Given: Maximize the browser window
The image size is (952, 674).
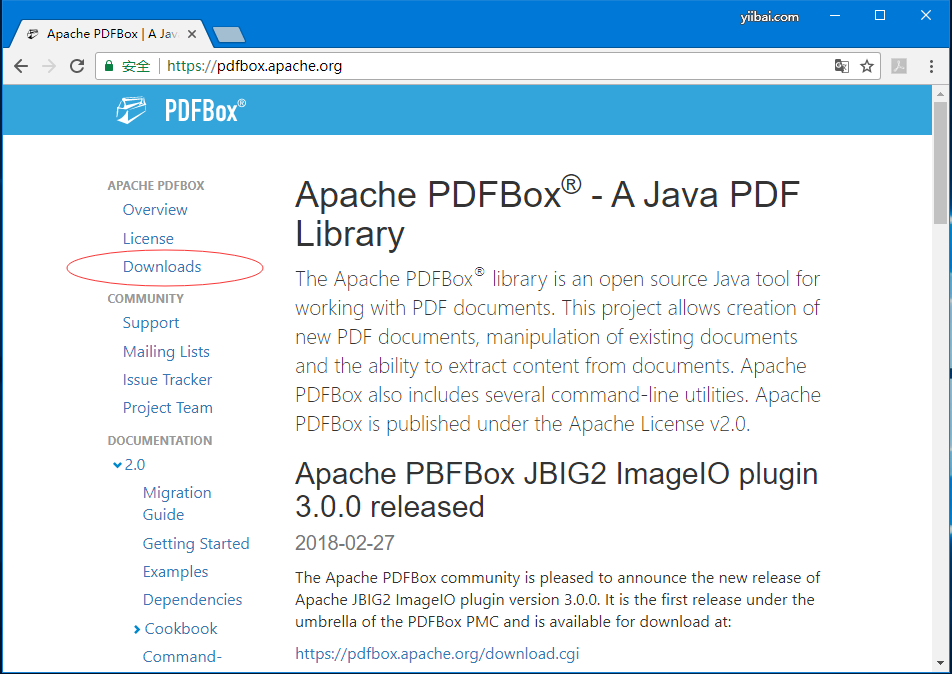Looking at the screenshot, I should point(880,16).
